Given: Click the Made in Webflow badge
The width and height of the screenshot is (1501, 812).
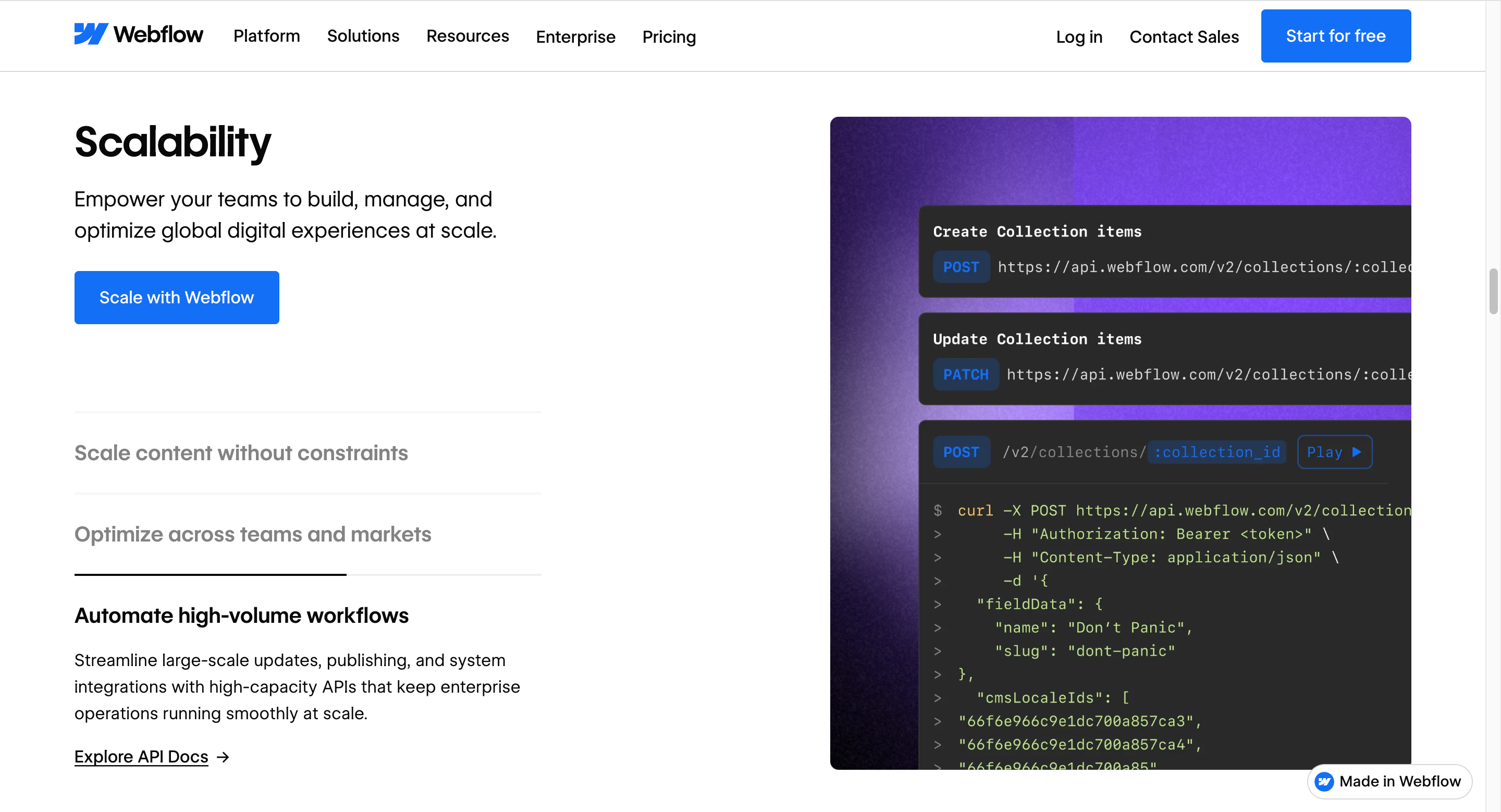Looking at the screenshot, I should pos(1389,781).
